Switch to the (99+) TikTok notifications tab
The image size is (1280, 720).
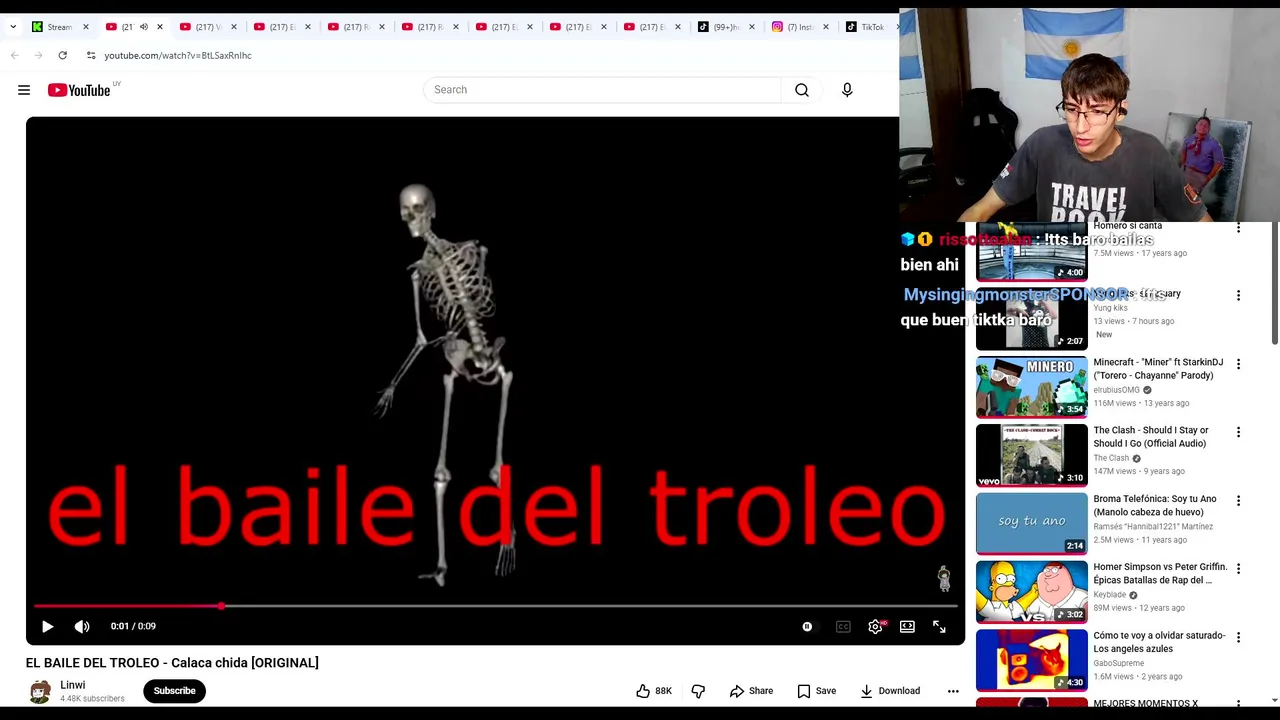click(x=720, y=27)
